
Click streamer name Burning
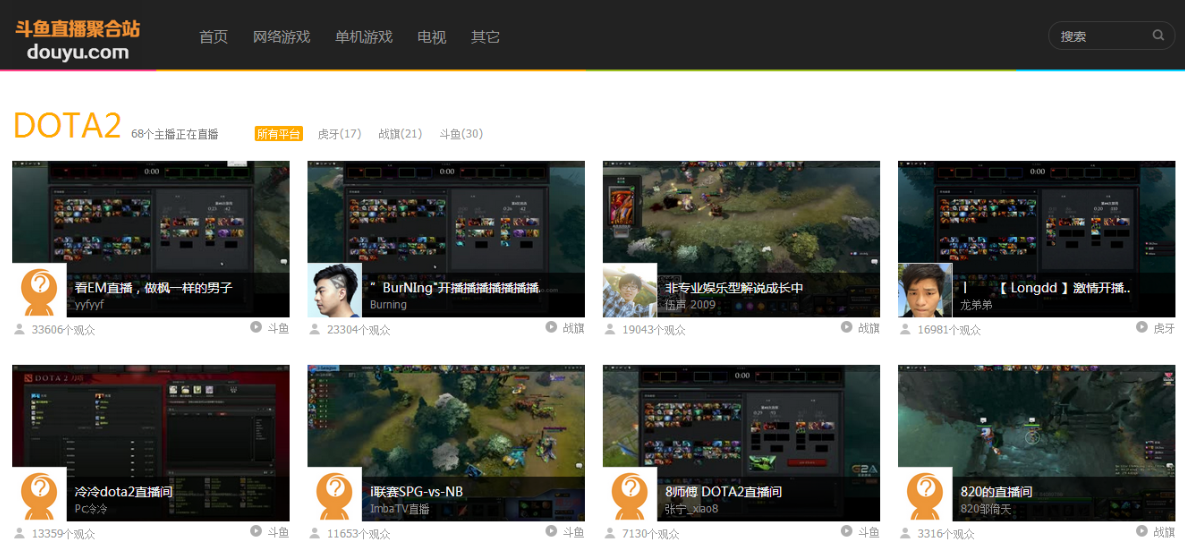388,305
